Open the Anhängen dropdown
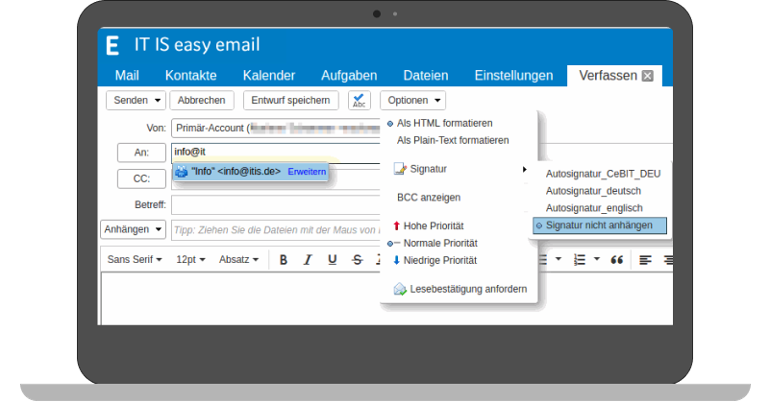This screenshot has height=402, width=770. click(x=133, y=229)
